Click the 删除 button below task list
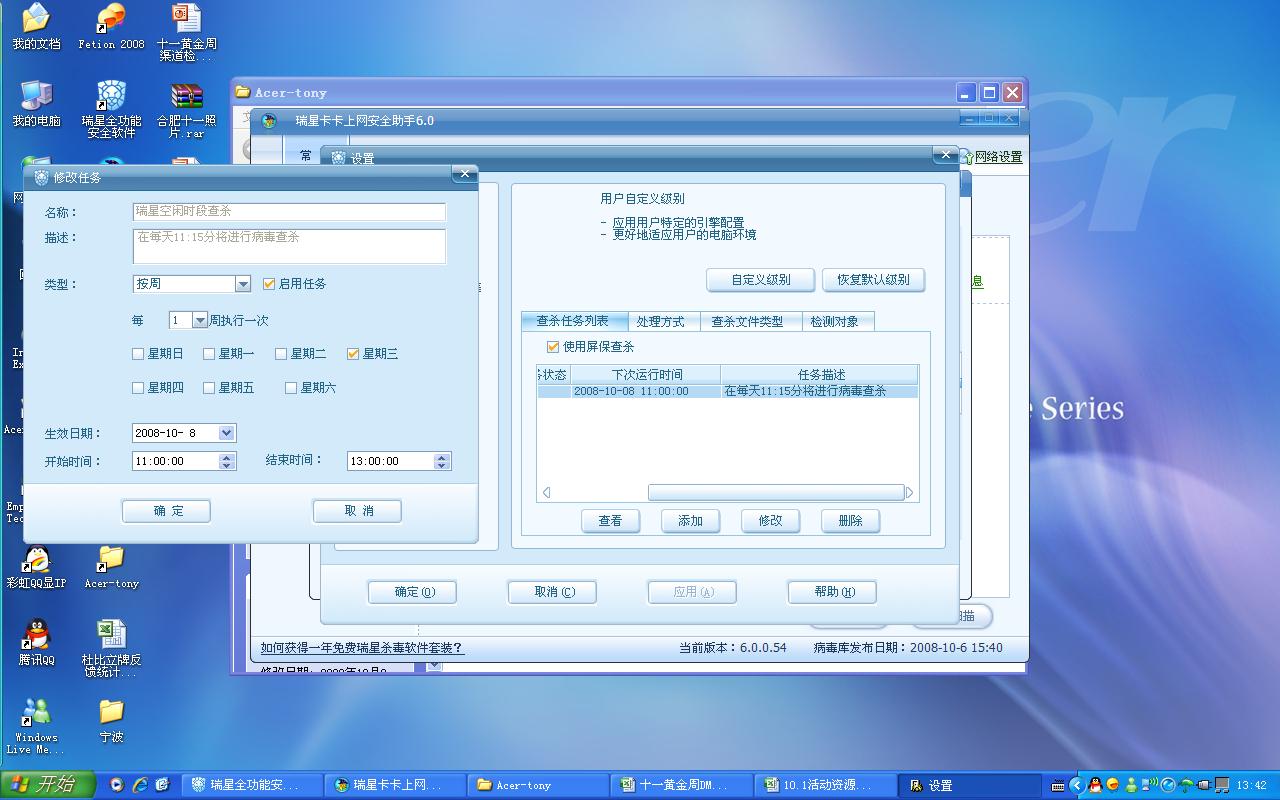This screenshot has height=800, width=1280. tap(850, 521)
